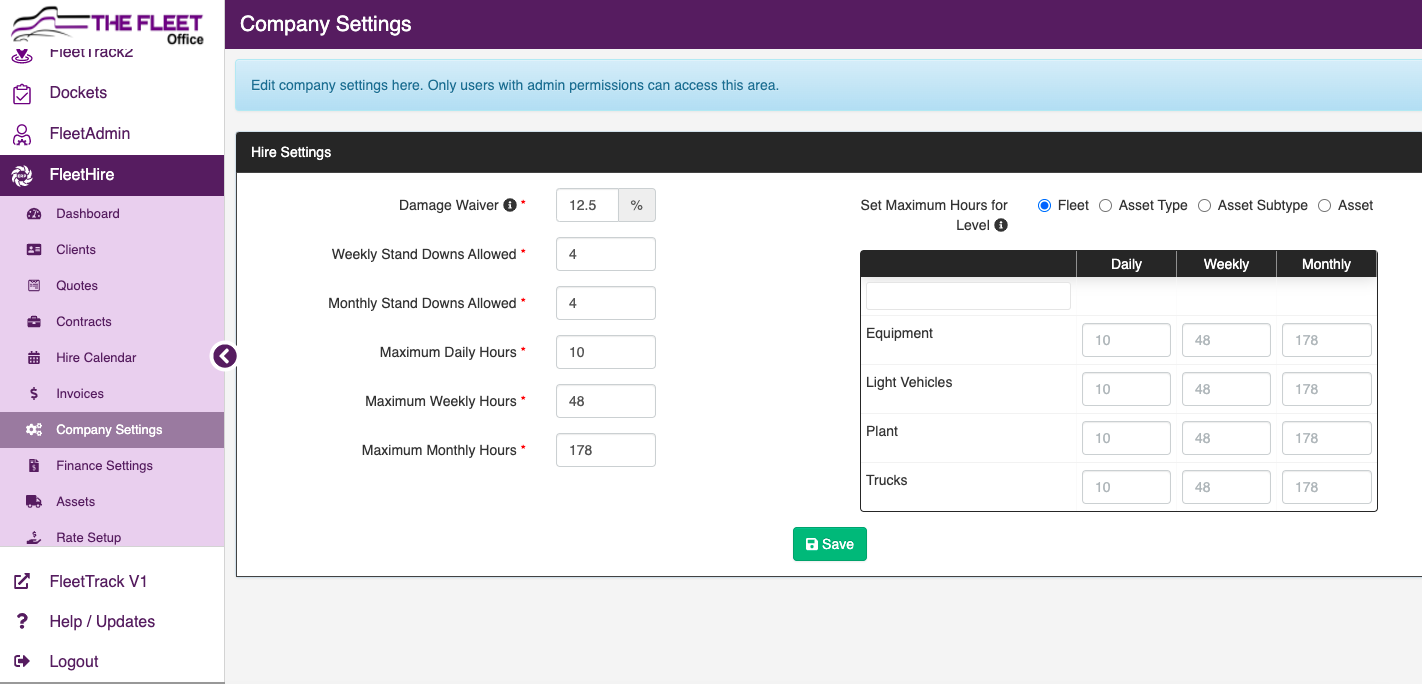Click The Fleet Office logo

click(x=108, y=24)
